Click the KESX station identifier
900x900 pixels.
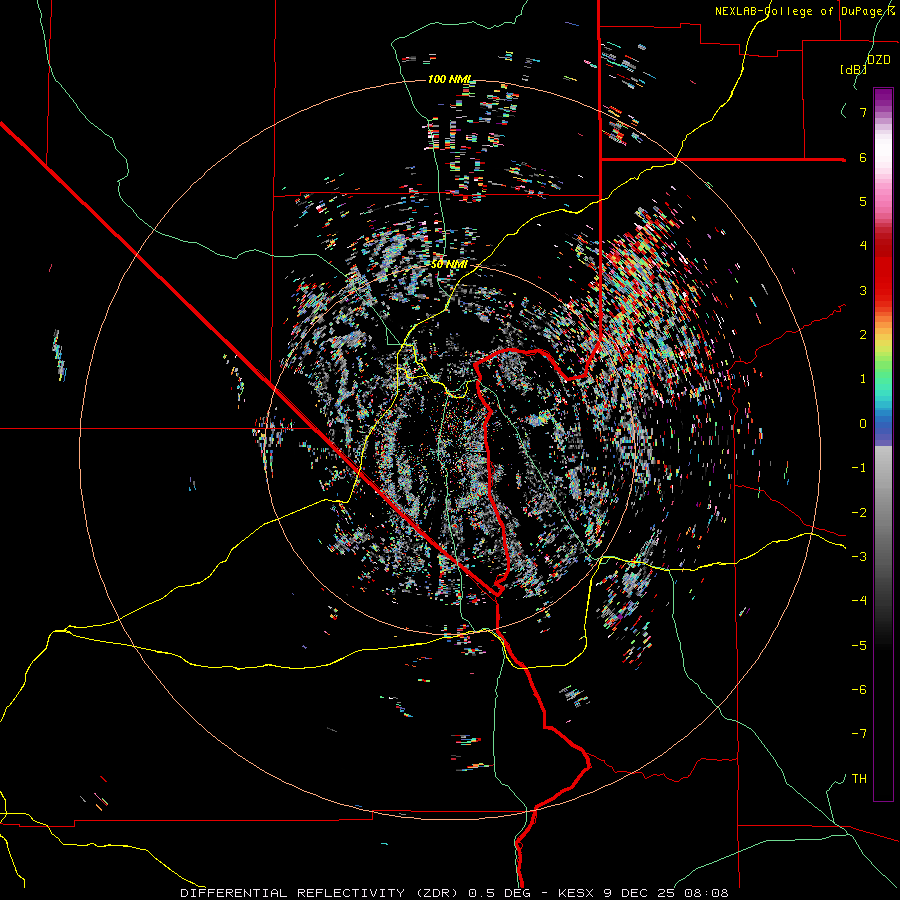click(x=576, y=893)
